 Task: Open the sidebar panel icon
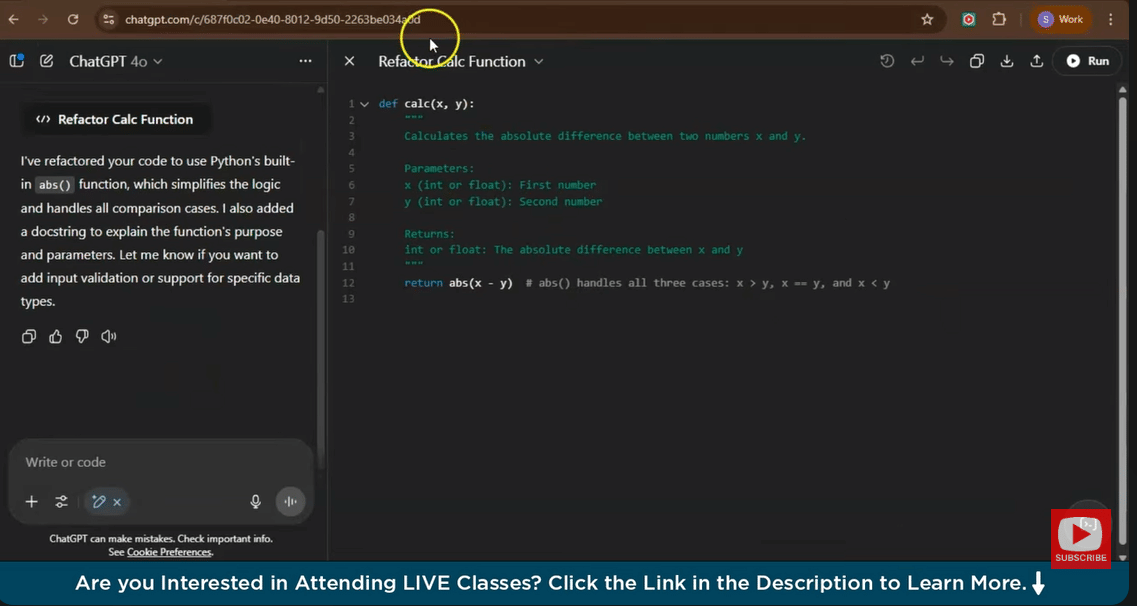tap(17, 61)
